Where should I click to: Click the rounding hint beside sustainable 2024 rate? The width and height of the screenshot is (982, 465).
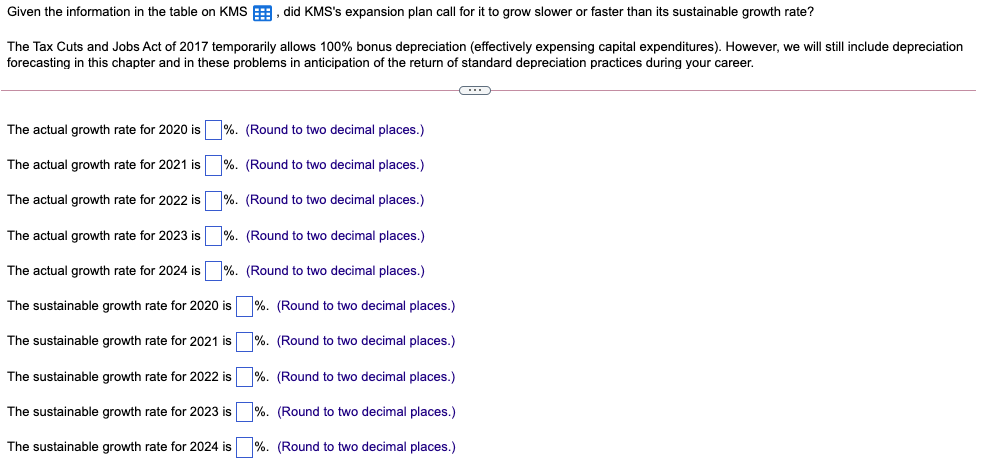click(x=366, y=447)
